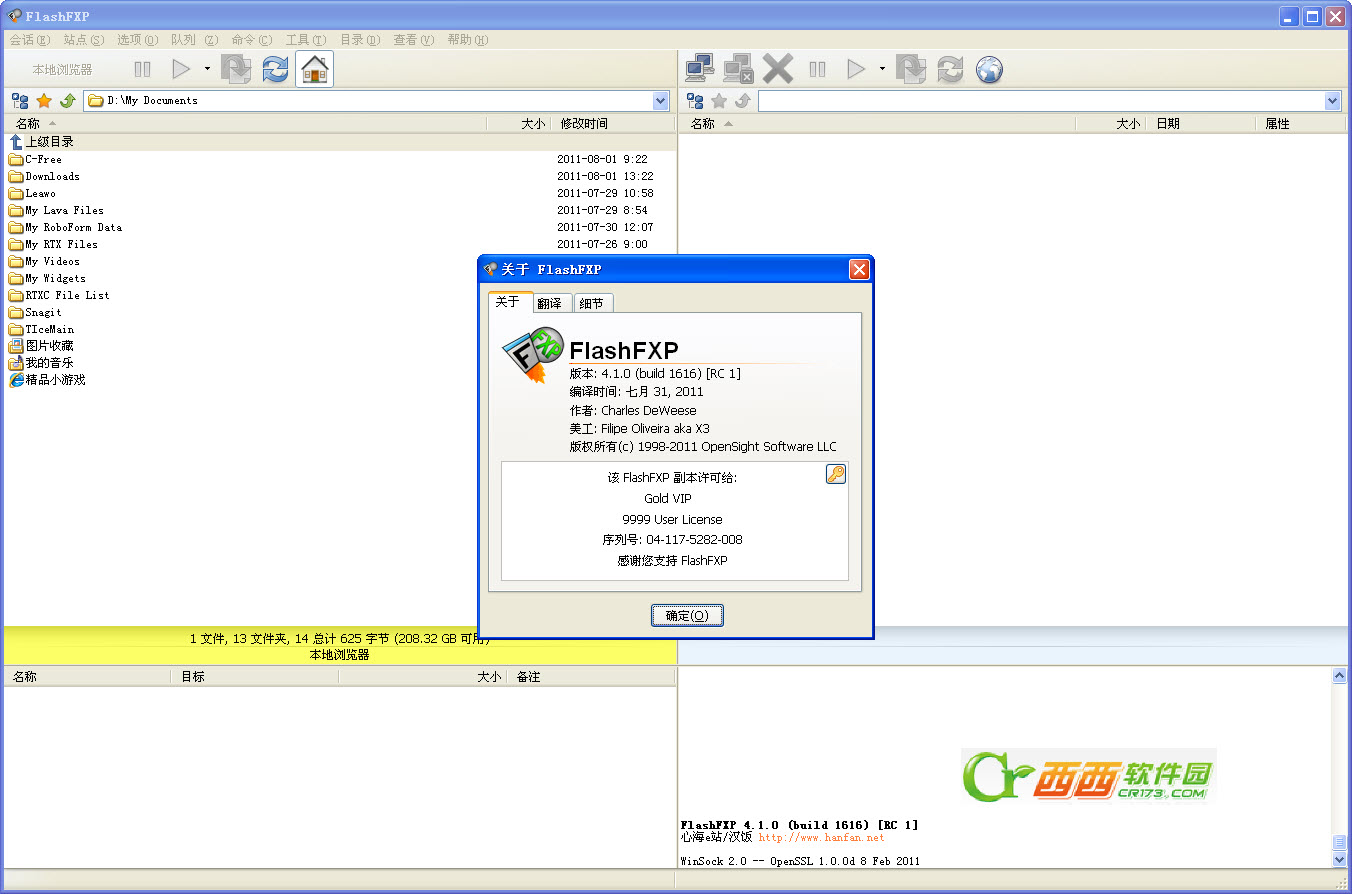The height and width of the screenshot is (894, 1352).
Task: Click the 目标 column header in the queue
Action: tap(255, 677)
